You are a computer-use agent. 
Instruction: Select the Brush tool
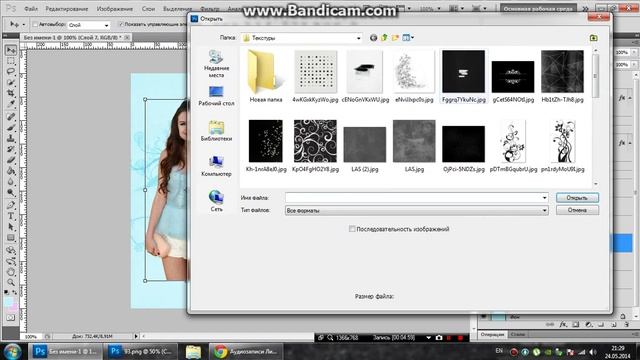point(11,128)
